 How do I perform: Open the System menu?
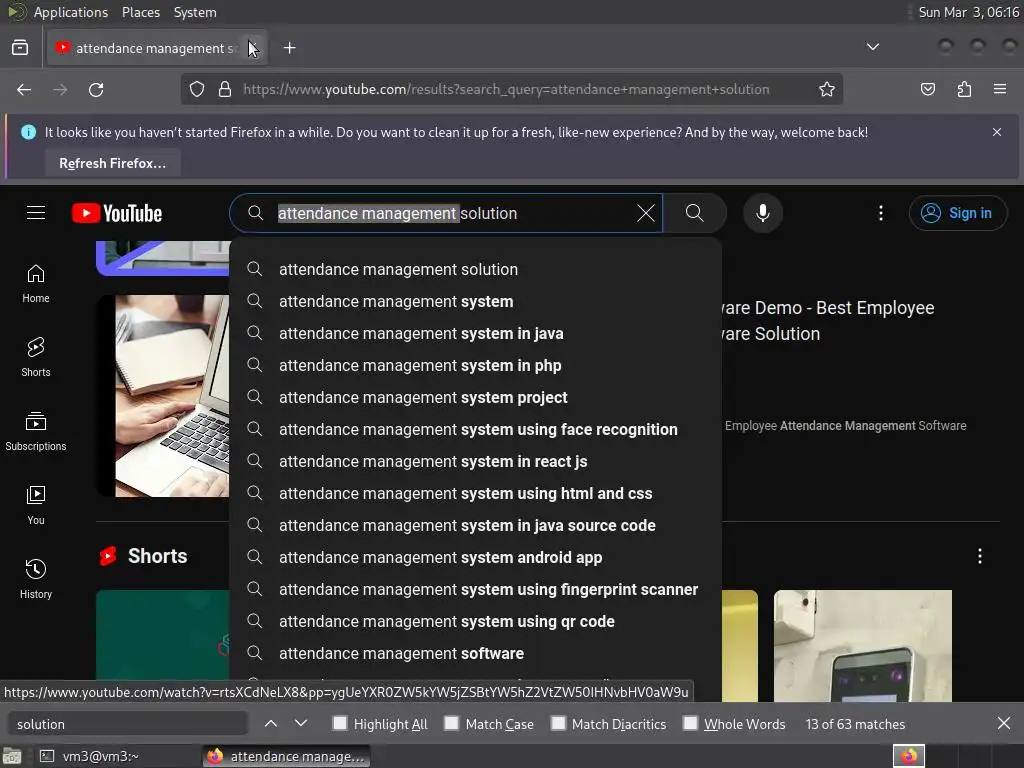195,12
